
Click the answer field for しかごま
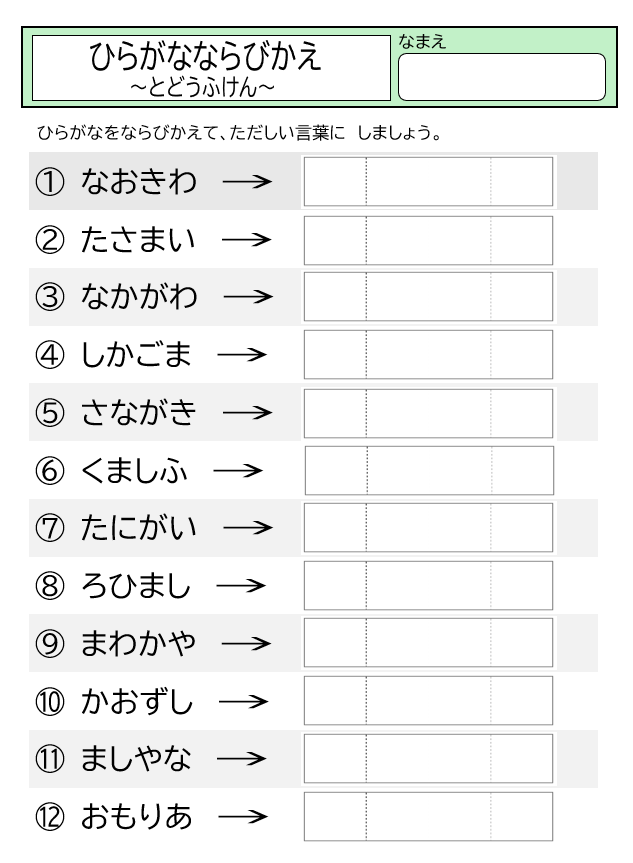click(428, 354)
